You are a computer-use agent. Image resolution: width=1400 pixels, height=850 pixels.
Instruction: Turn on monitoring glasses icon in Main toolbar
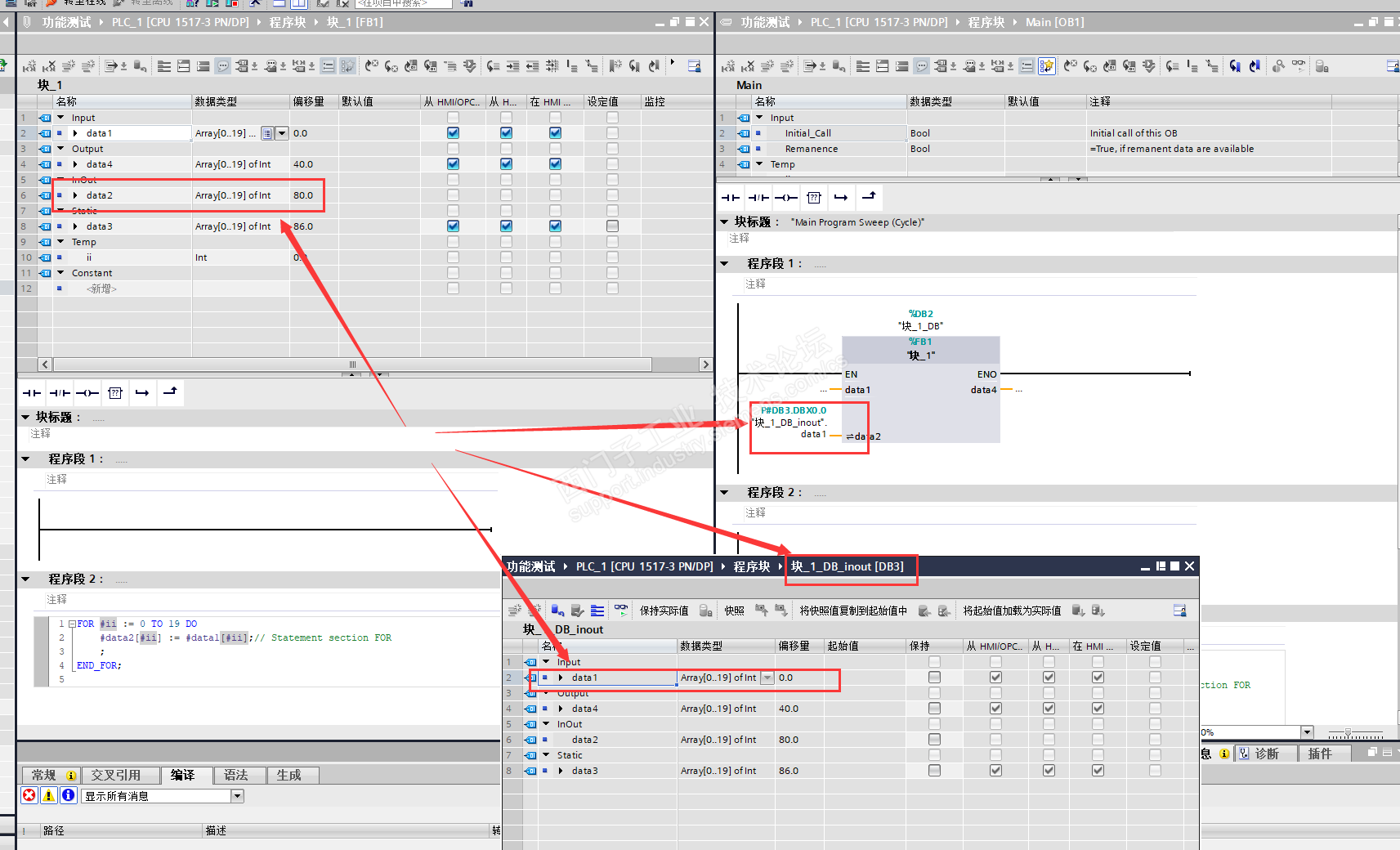pyautogui.click(x=1299, y=65)
